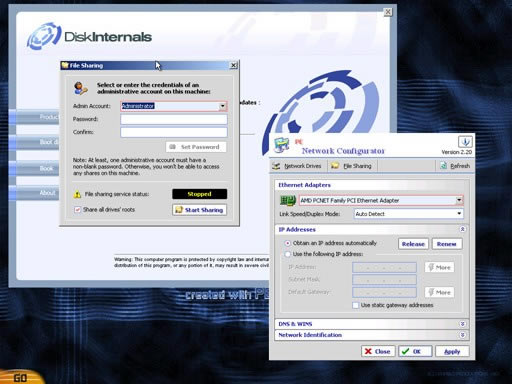Image resolution: width=512 pixels, height=384 pixels.
Task: Open the Ethernet adapter selection dropdown
Action: click(459, 200)
